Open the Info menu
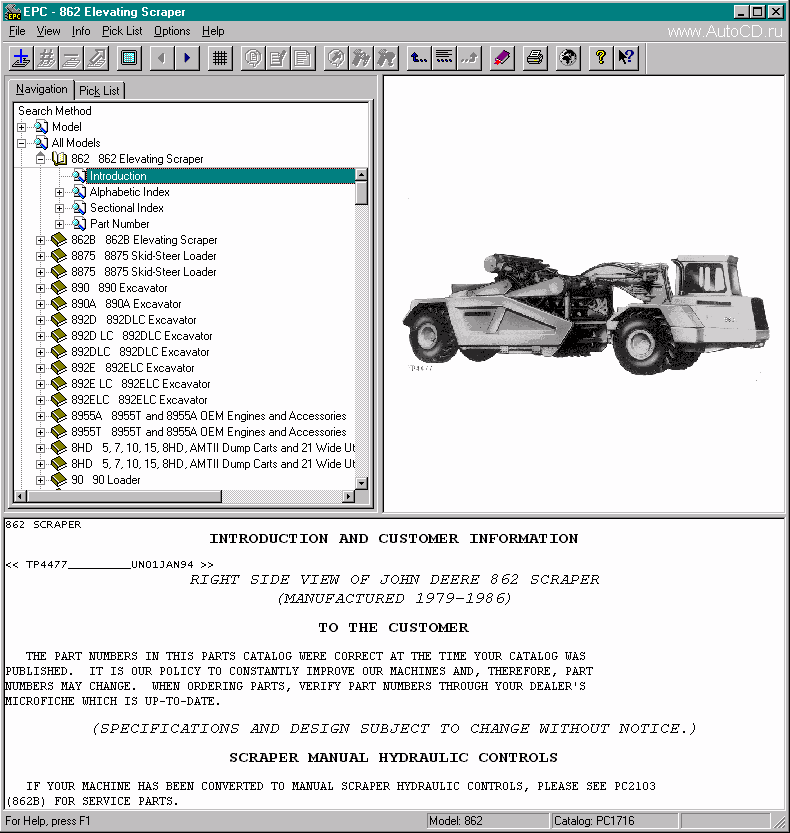The image size is (790, 833). click(x=81, y=31)
